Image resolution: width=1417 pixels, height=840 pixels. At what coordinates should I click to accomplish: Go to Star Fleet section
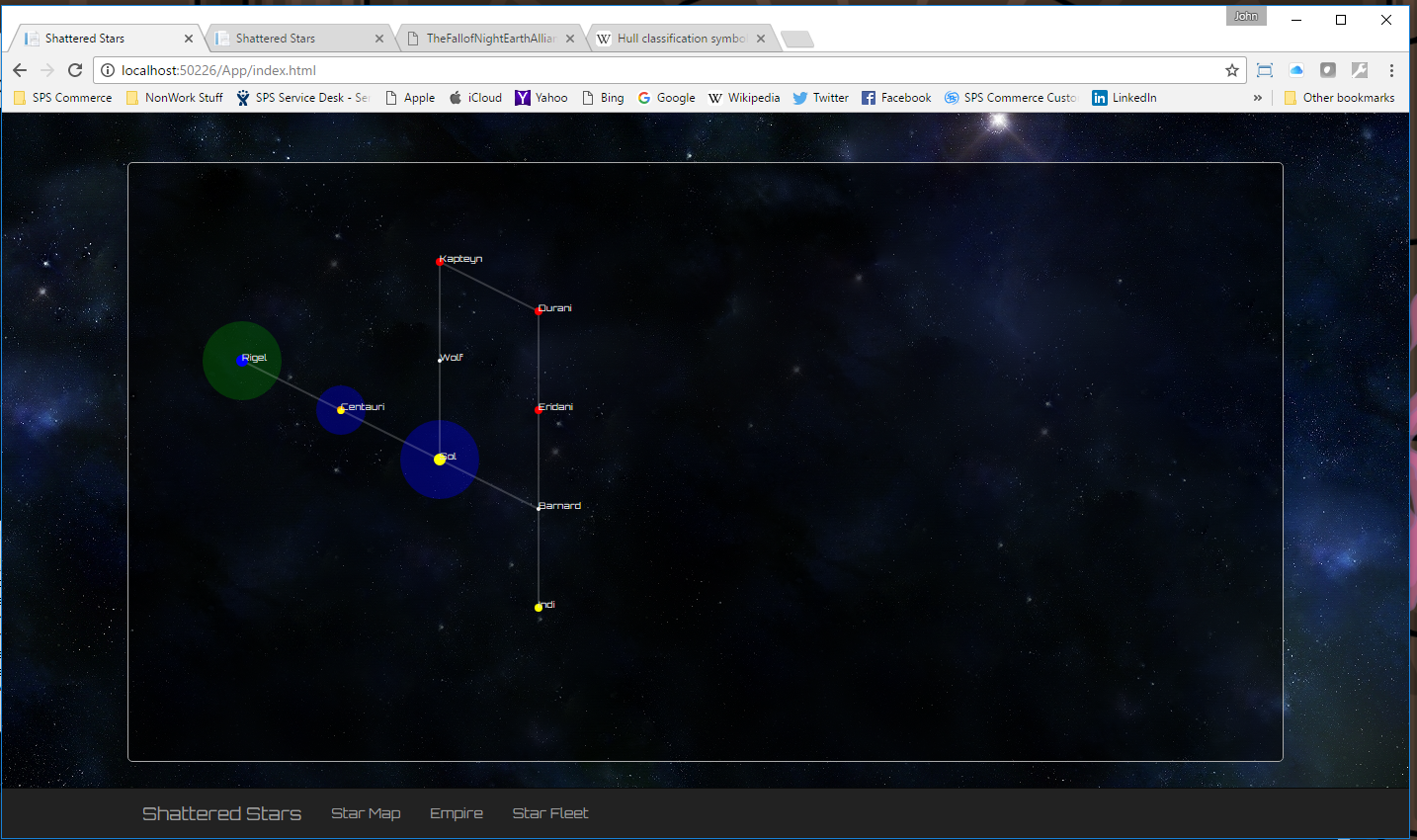(x=550, y=813)
